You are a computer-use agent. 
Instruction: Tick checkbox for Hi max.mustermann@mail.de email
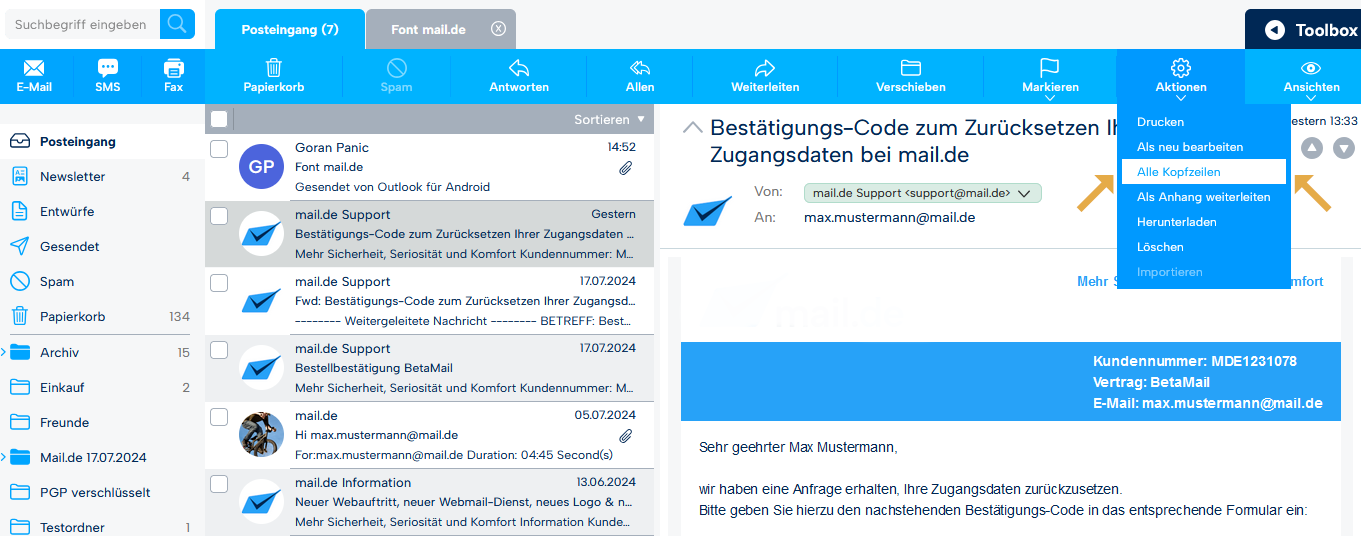point(219,417)
